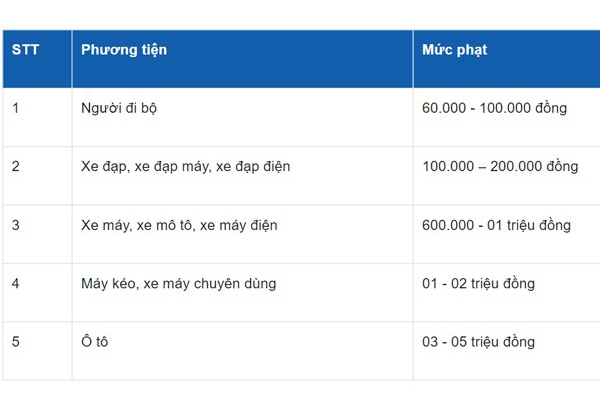Click the words 'xe đạp điện' in row 2
The width and height of the screenshot is (600, 400).
[253, 166]
